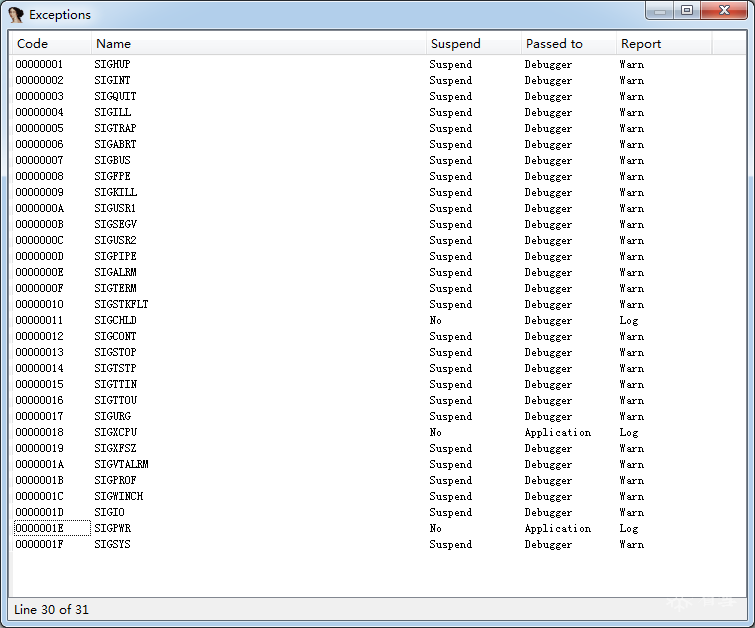Click the Suspend column header
This screenshot has height=628, width=755.
point(473,44)
